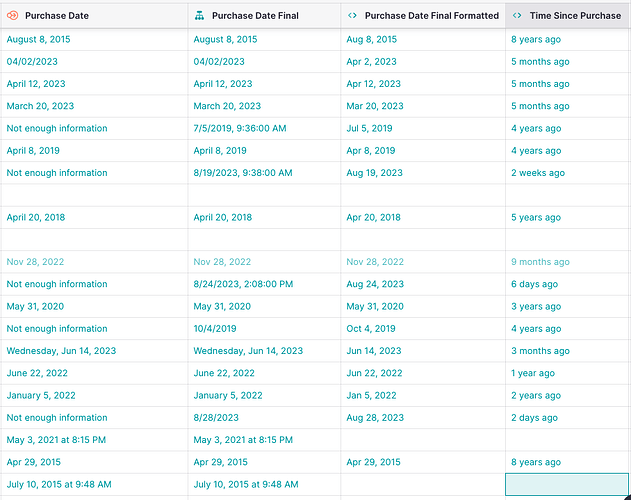Click 'August 8, 2015' in the Purchase Date column
The height and width of the screenshot is (500, 631).
click(94, 39)
